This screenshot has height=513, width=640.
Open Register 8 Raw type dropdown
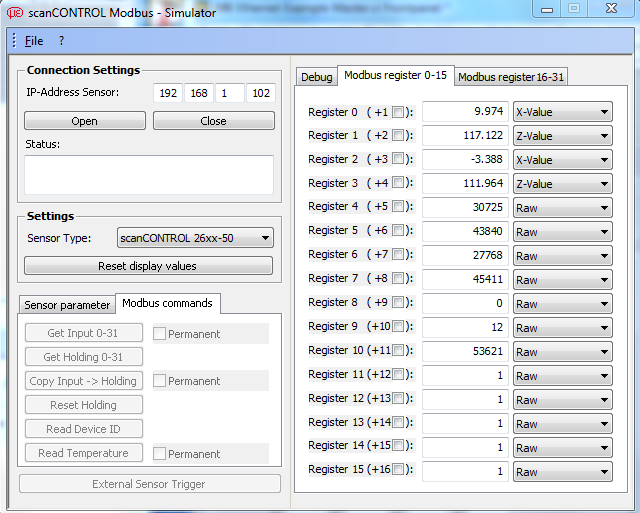coord(563,304)
